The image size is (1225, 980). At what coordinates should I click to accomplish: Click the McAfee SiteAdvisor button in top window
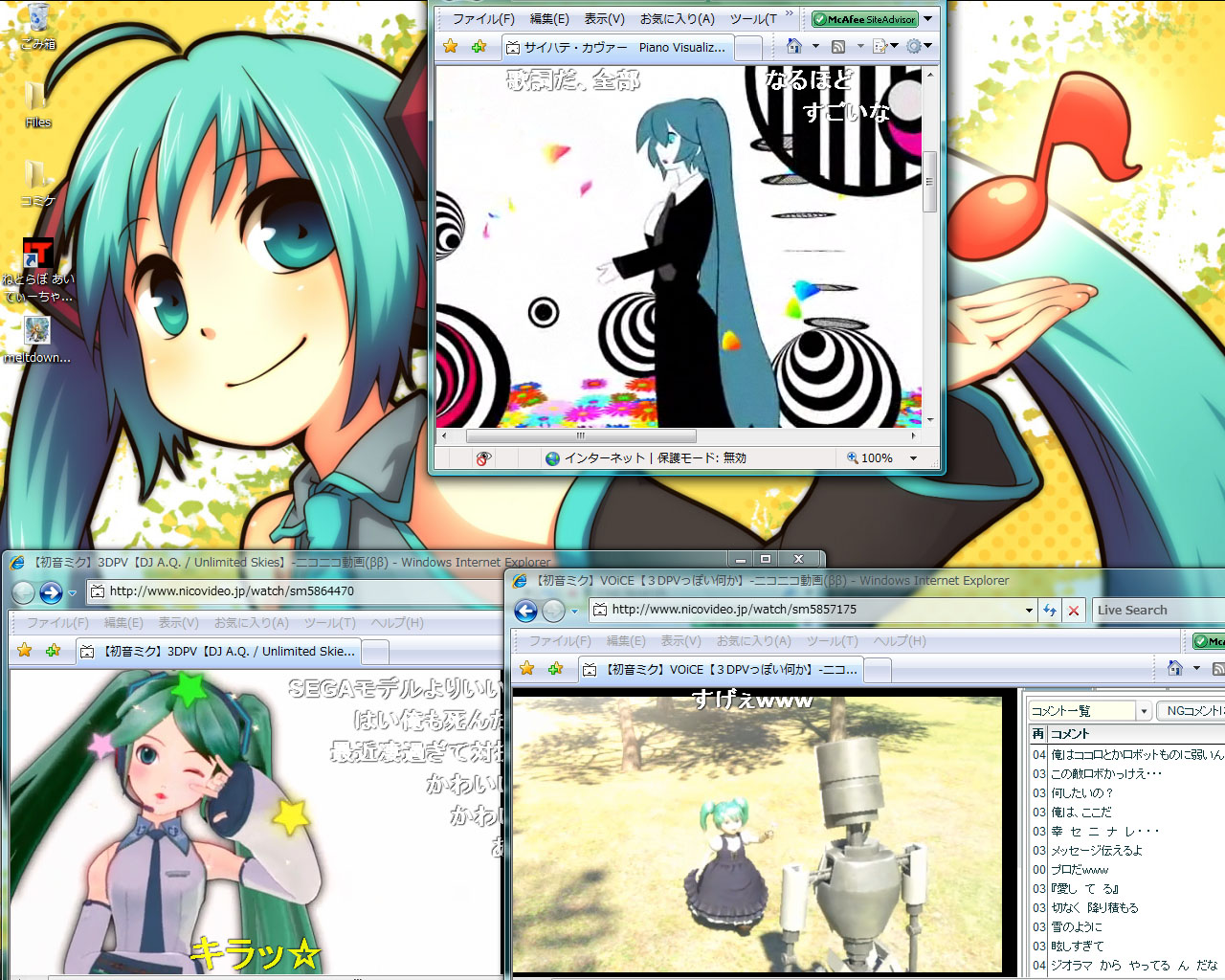click(x=865, y=19)
